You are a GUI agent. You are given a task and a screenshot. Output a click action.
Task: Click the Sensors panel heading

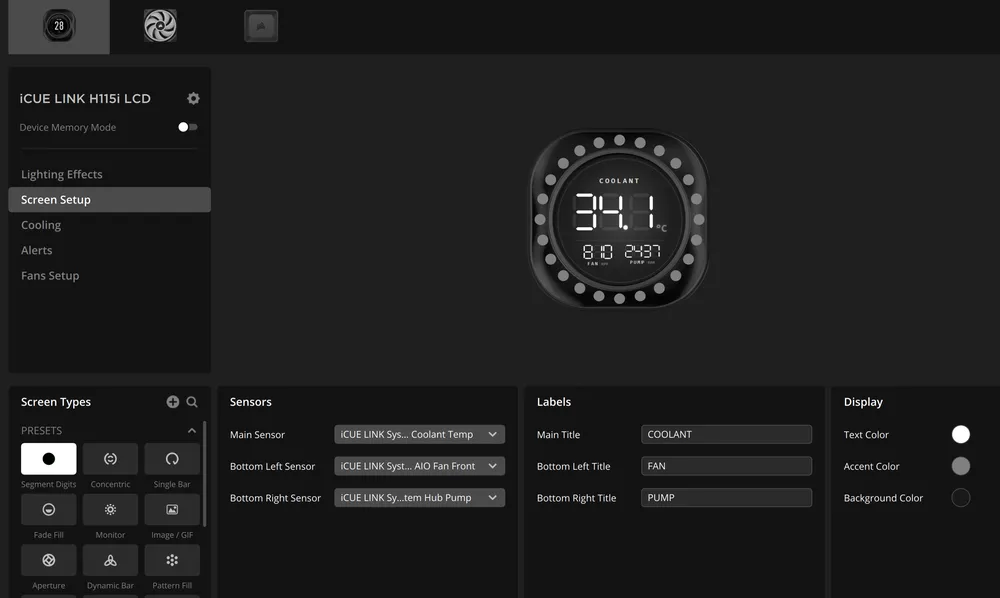251,402
